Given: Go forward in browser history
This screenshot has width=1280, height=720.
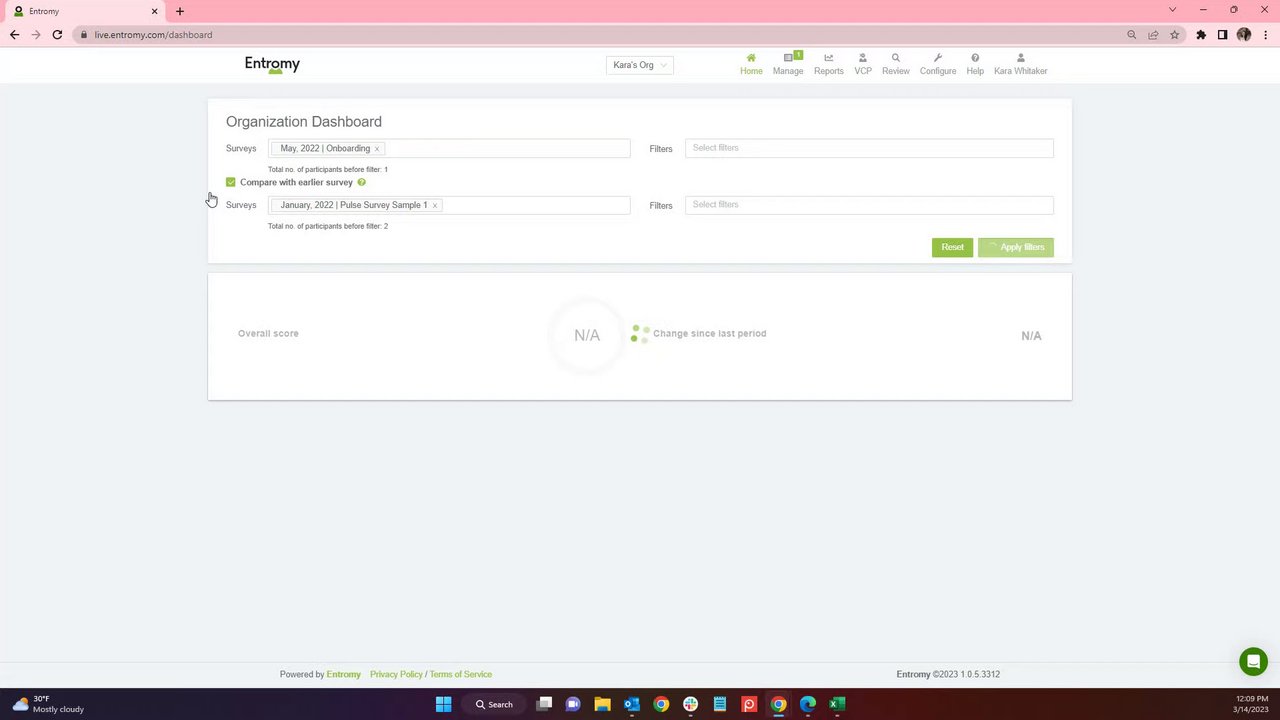Looking at the screenshot, I should [36, 34].
